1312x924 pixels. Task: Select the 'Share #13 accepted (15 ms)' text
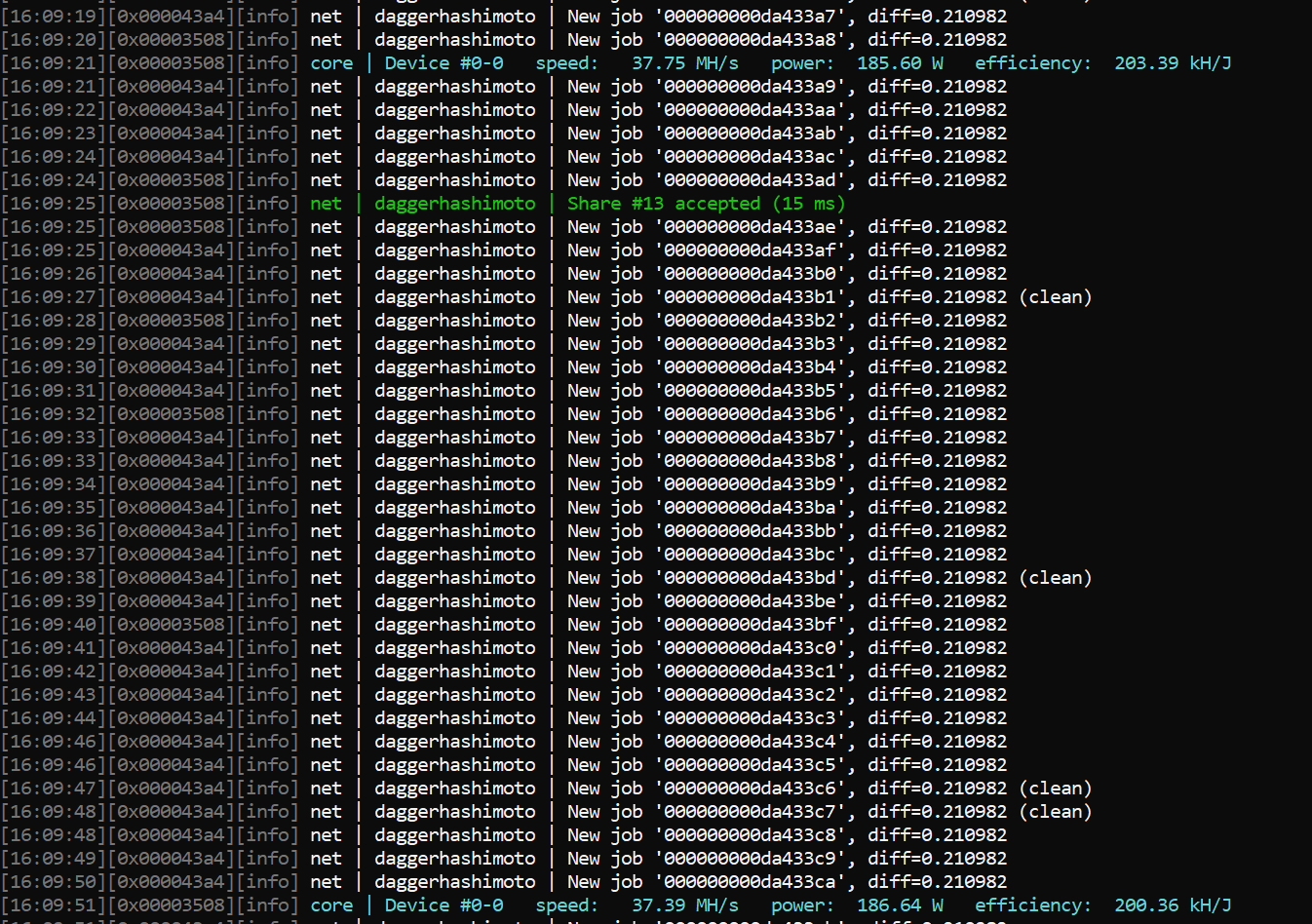[x=707, y=204]
